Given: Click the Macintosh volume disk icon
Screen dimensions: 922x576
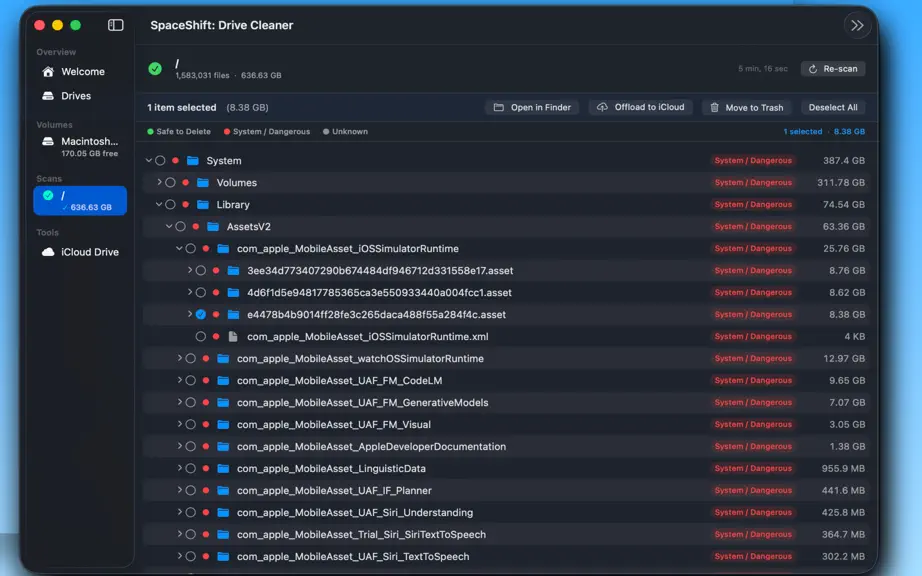Looking at the screenshot, I should [48, 142].
